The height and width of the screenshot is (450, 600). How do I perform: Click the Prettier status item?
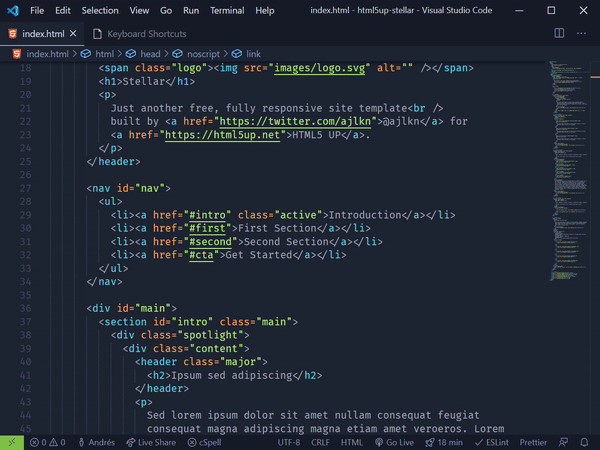(533, 442)
